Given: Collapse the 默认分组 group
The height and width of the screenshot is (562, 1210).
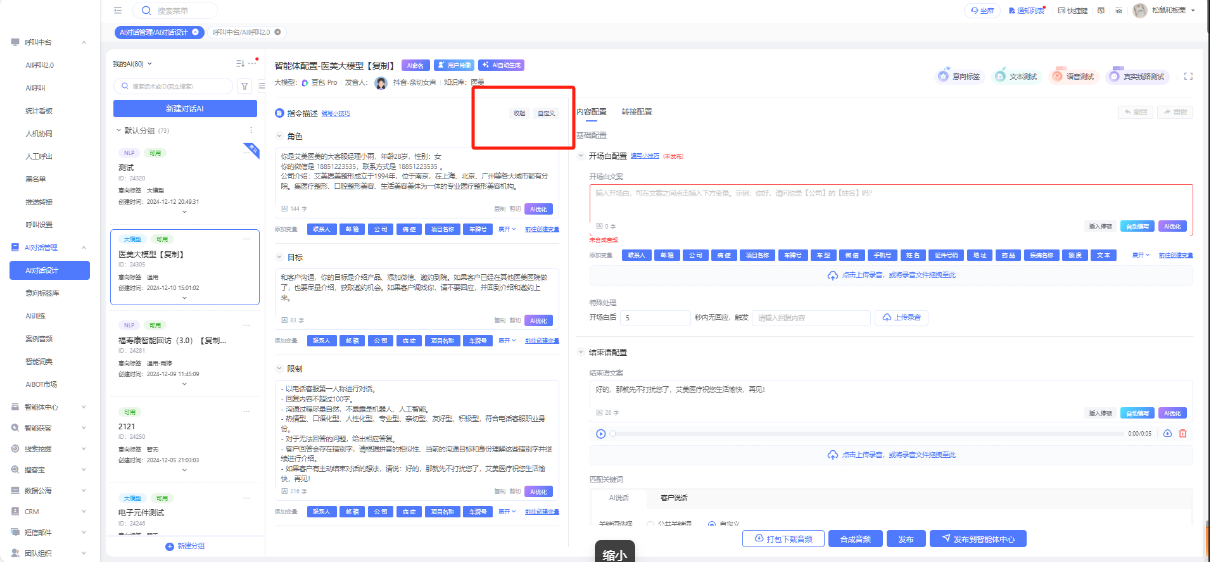Looking at the screenshot, I should point(119,130).
